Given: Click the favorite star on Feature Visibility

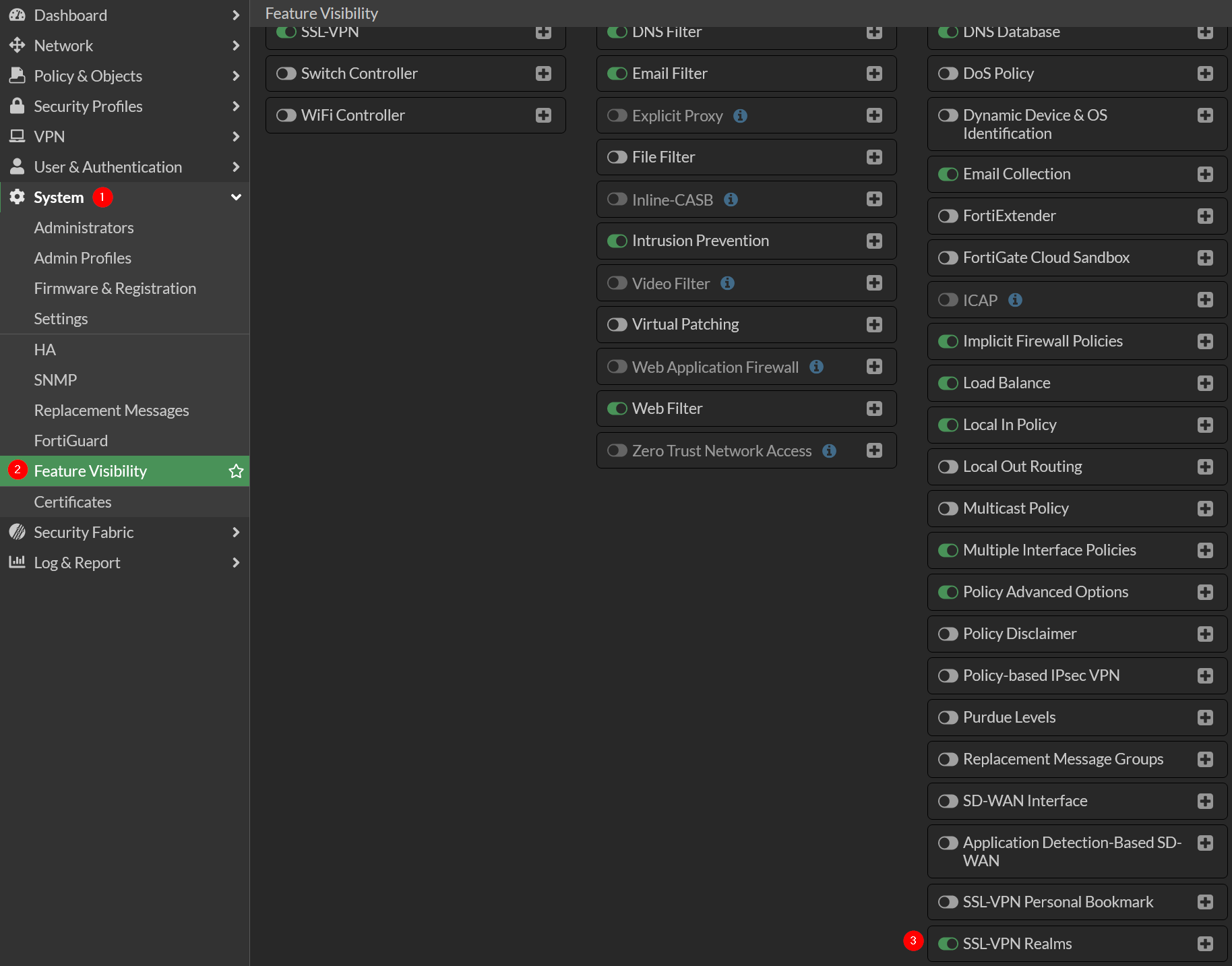Looking at the screenshot, I should 236,471.
